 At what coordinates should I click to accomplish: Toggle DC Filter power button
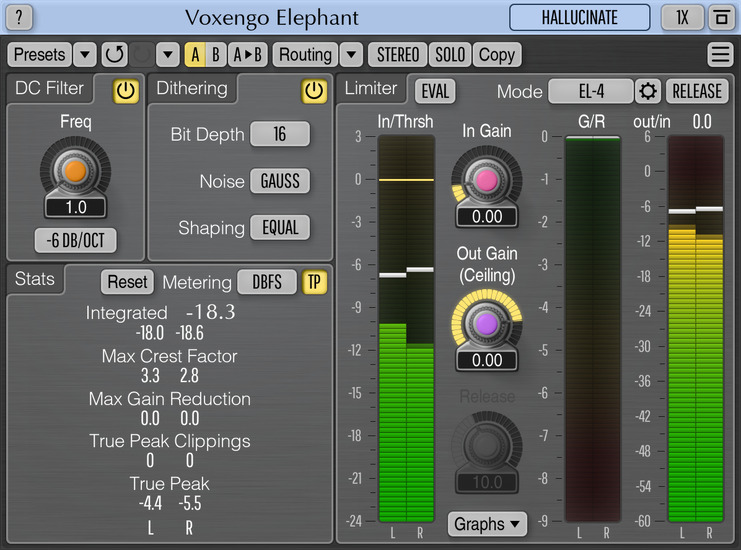[126, 91]
